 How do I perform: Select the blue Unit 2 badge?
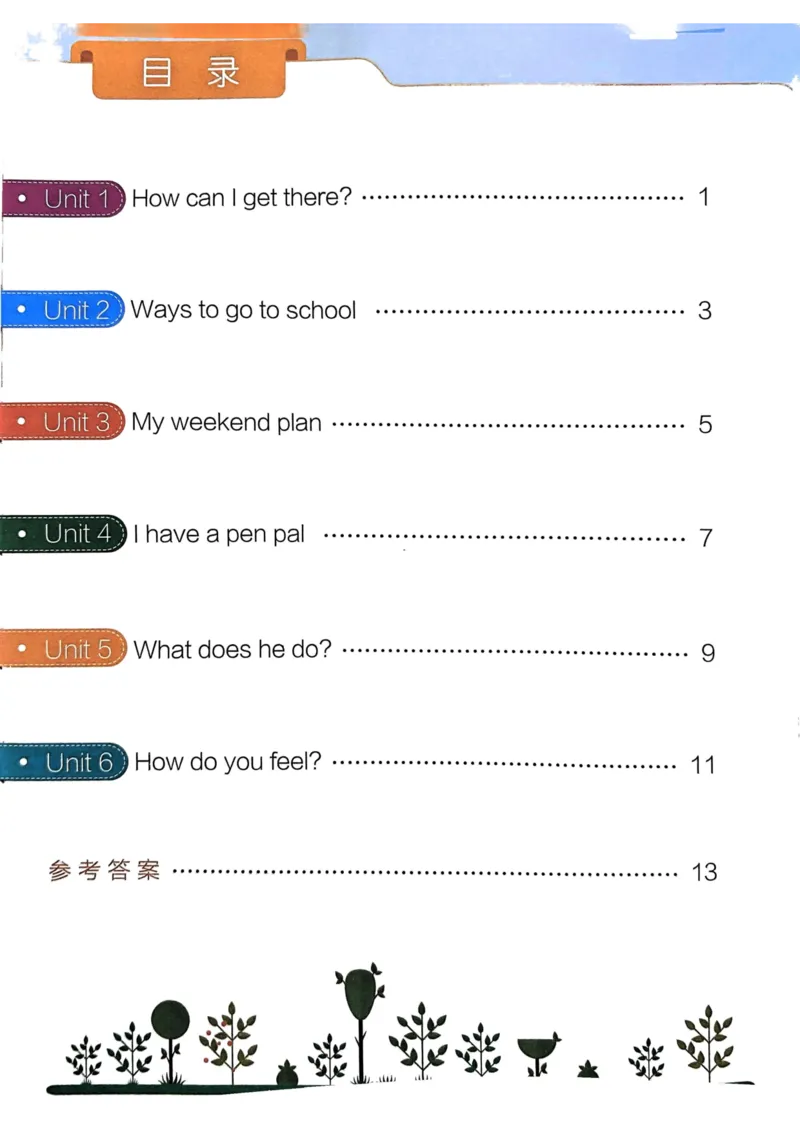point(65,310)
